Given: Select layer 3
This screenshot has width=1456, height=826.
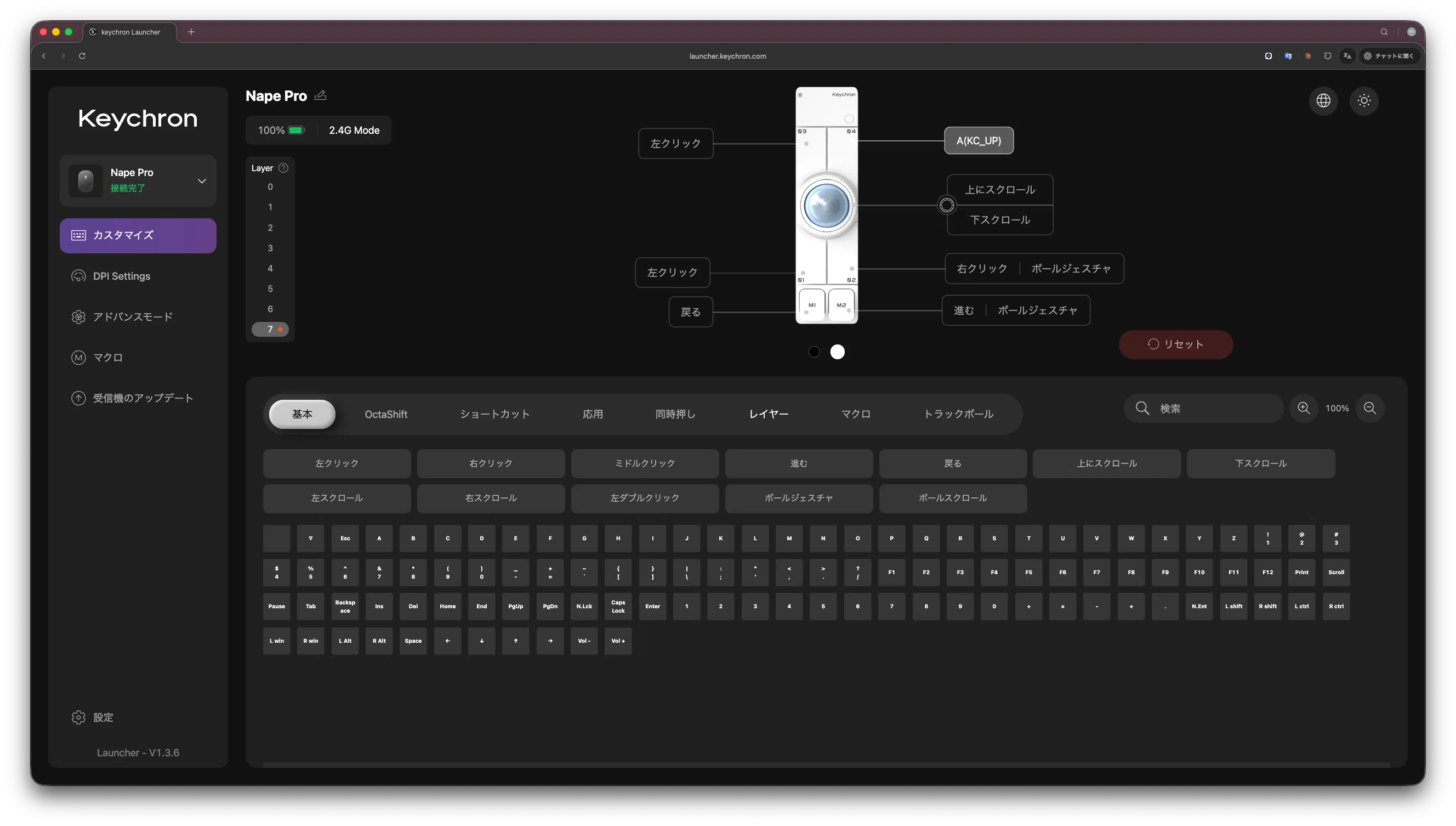Looking at the screenshot, I should tap(270, 248).
